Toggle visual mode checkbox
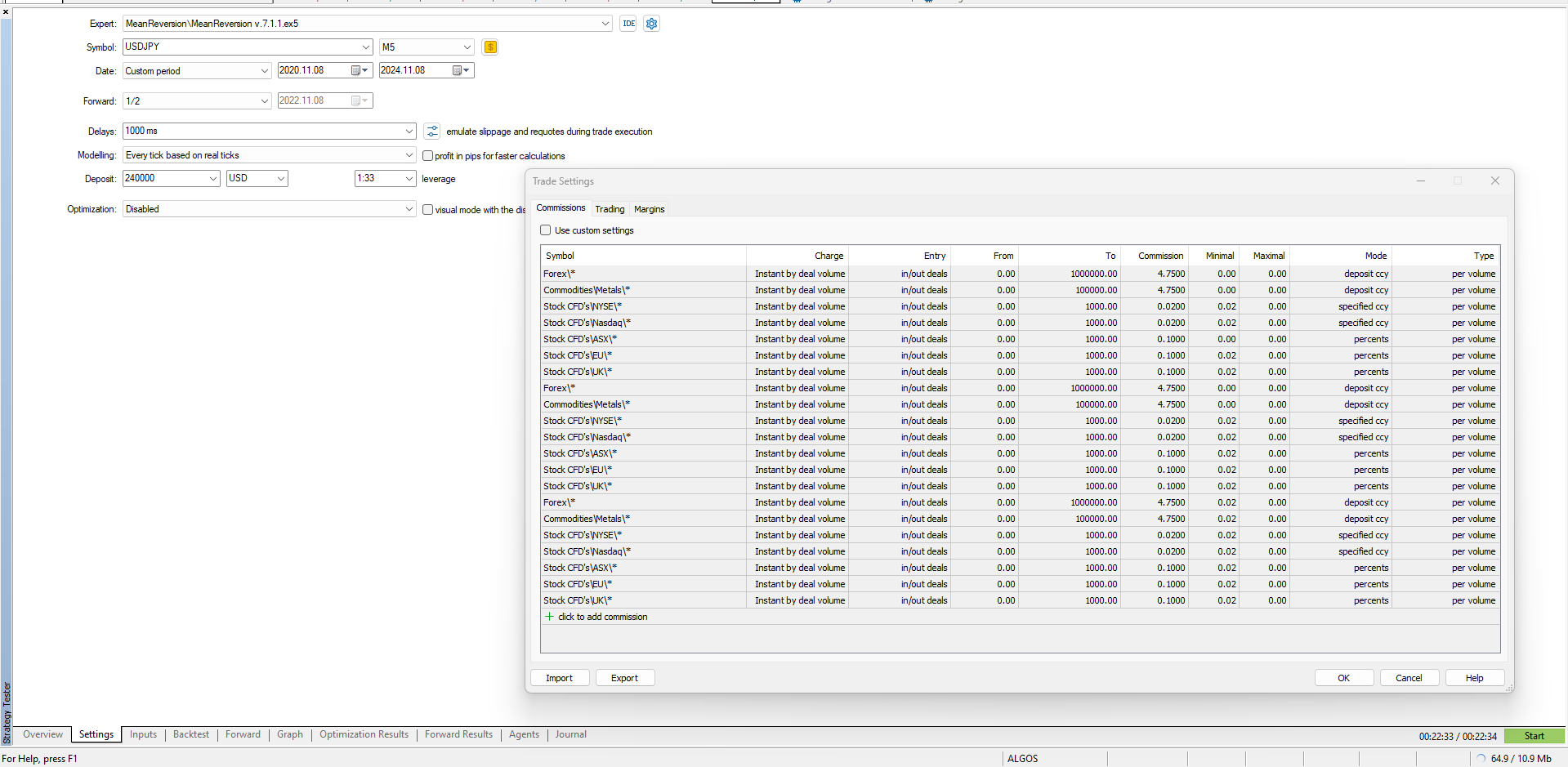Image resolution: width=1568 pixels, height=767 pixels. 427,210
